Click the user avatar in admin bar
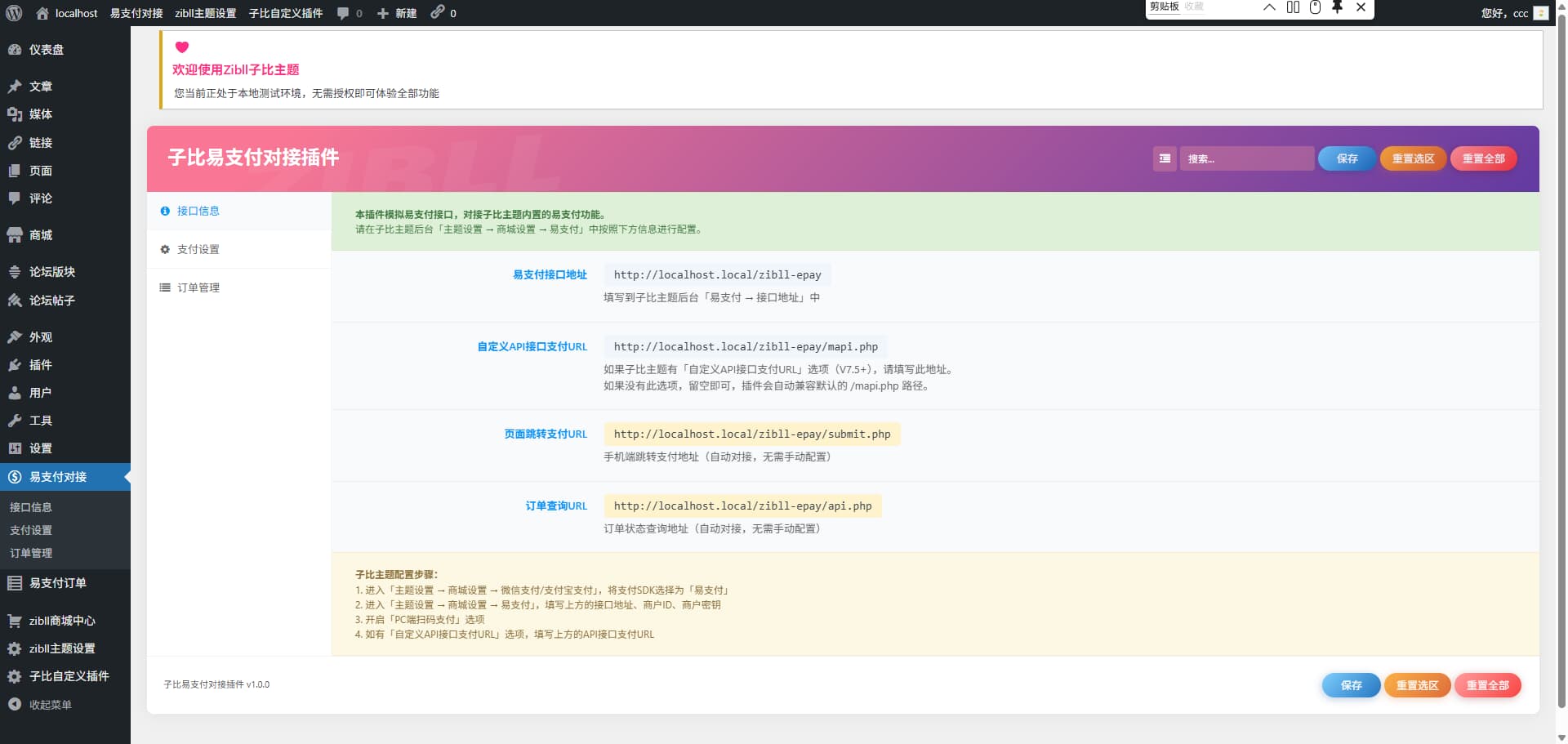 click(x=1540, y=13)
